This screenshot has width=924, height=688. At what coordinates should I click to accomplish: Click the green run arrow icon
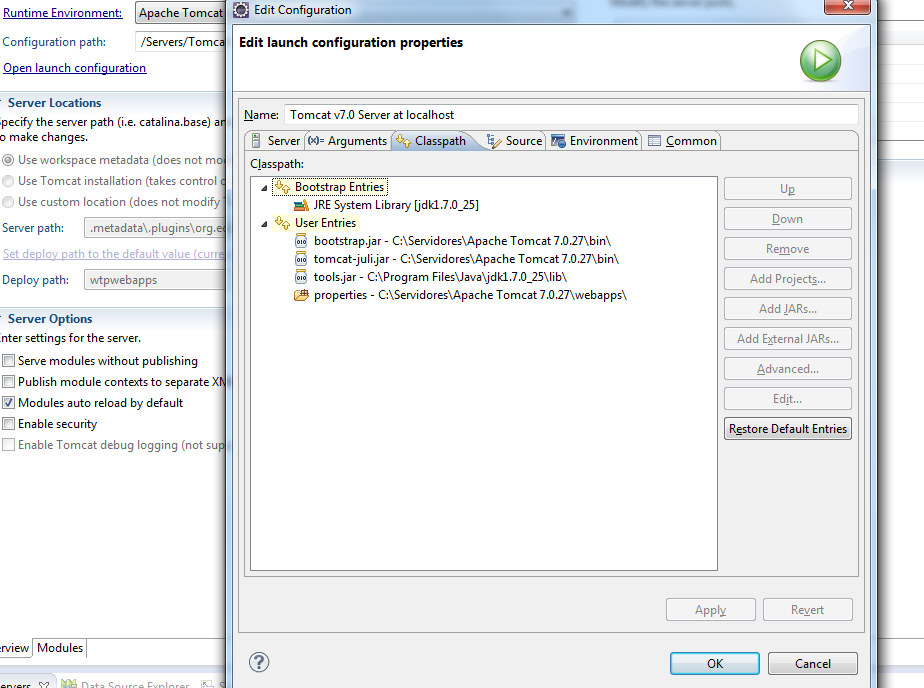click(x=820, y=61)
